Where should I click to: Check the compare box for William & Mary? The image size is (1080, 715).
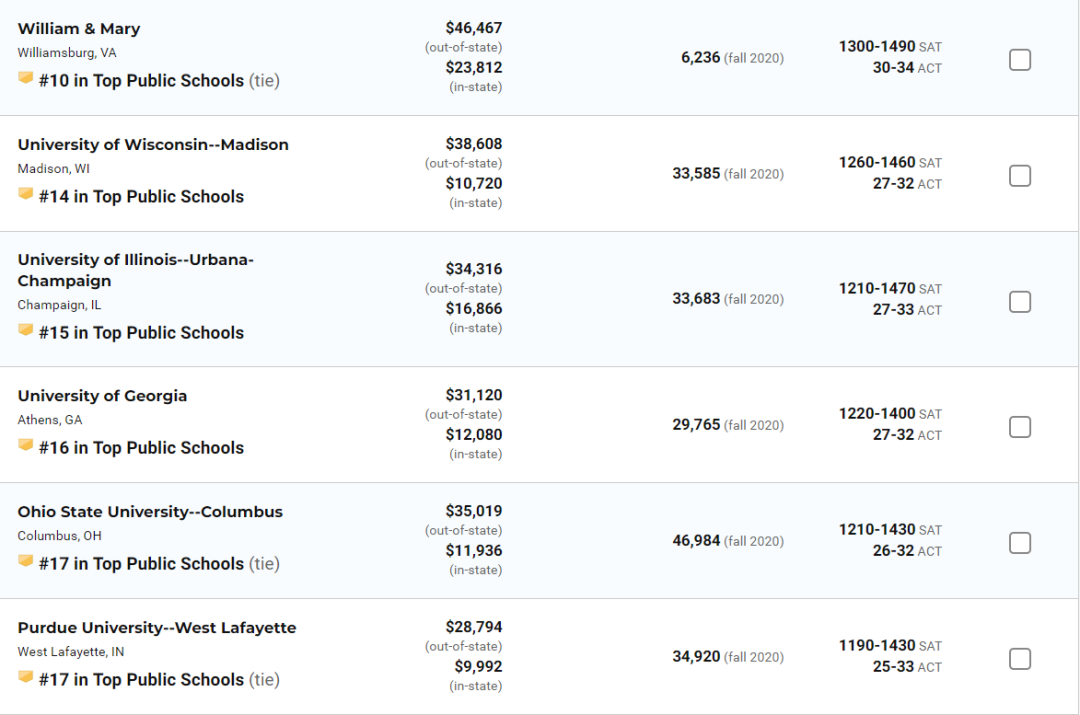[x=1019, y=60]
